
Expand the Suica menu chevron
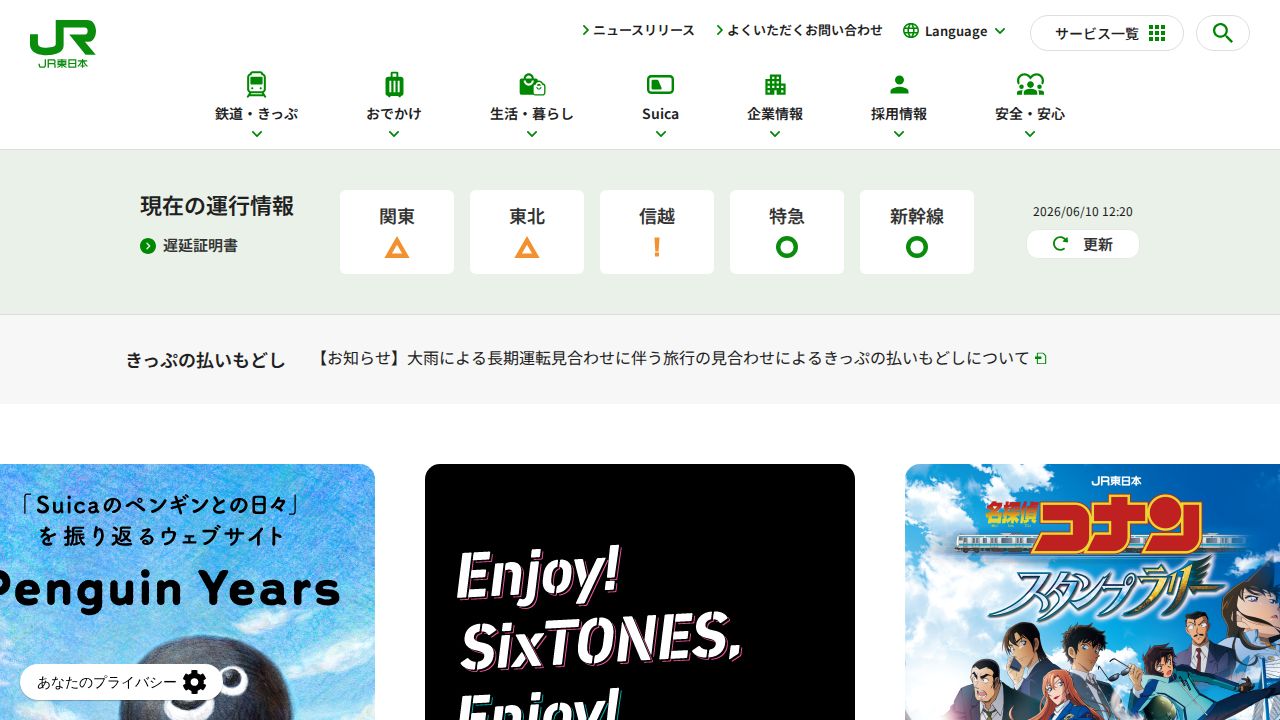pos(661,134)
